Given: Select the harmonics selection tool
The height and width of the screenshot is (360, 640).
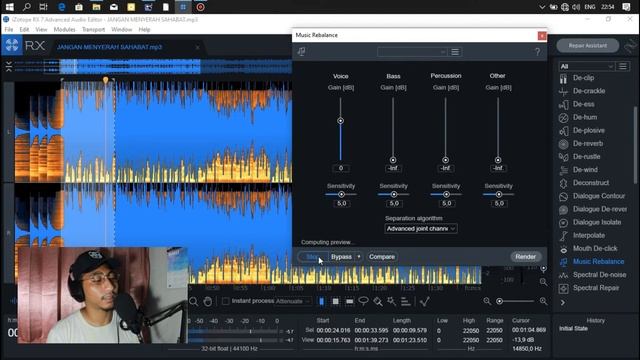Looking at the screenshot, I should click(x=405, y=302).
